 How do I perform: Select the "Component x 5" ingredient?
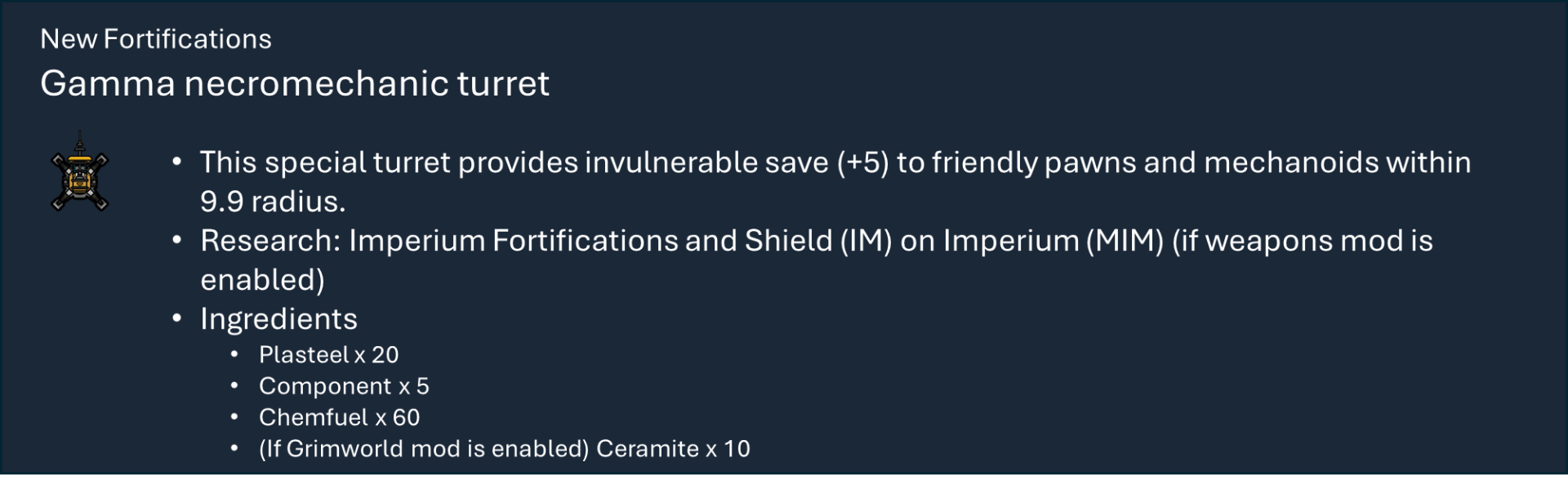(x=343, y=386)
